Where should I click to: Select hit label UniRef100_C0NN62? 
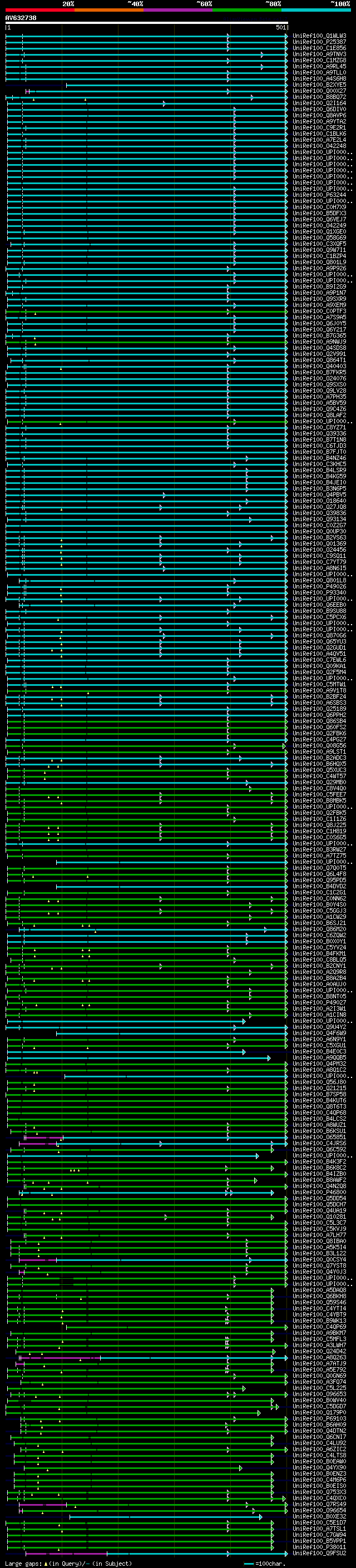(x=319, y=898)
